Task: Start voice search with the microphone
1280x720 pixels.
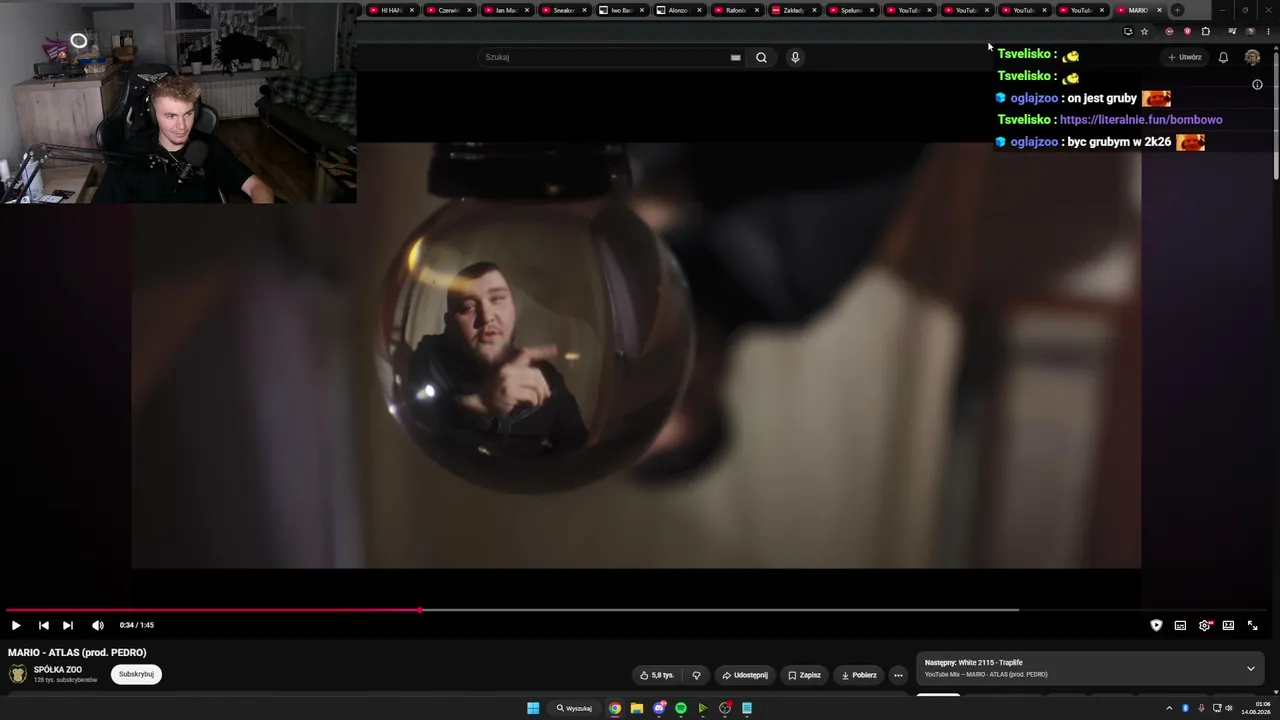Action: click(795, 57)
